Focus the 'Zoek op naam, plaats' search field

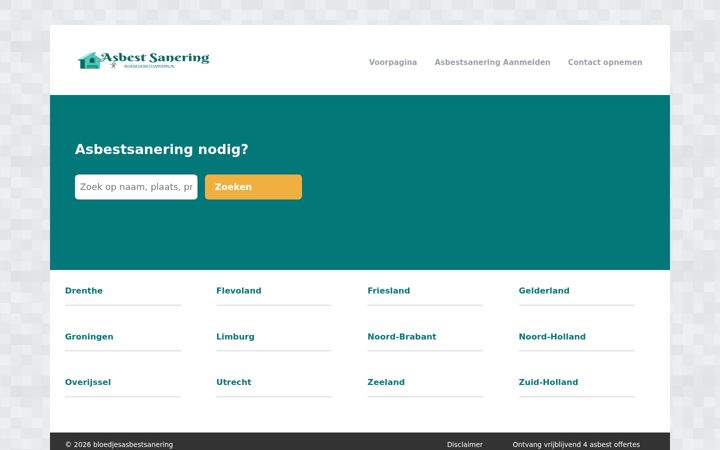point(136,187)
